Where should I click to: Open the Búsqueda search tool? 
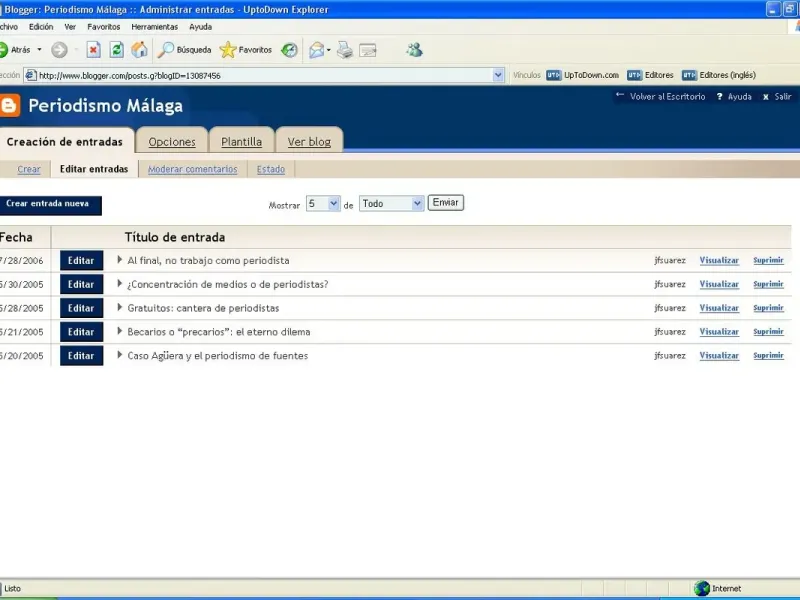point(185,50)
